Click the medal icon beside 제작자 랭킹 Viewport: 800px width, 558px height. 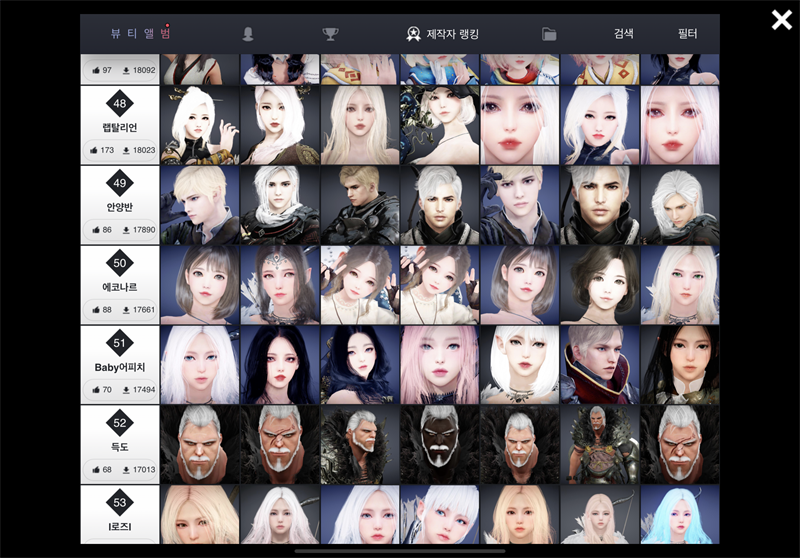point(413,34)
